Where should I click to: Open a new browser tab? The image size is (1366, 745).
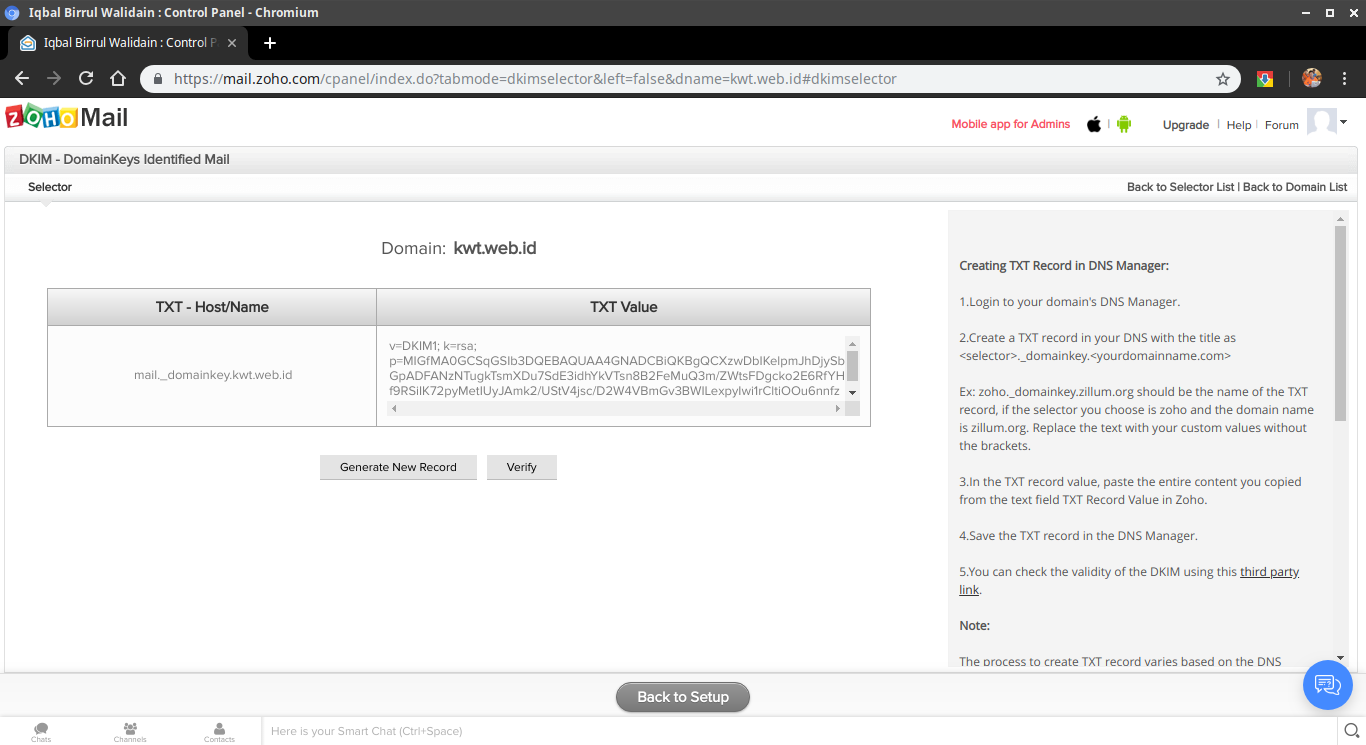[x=270, y=43]
